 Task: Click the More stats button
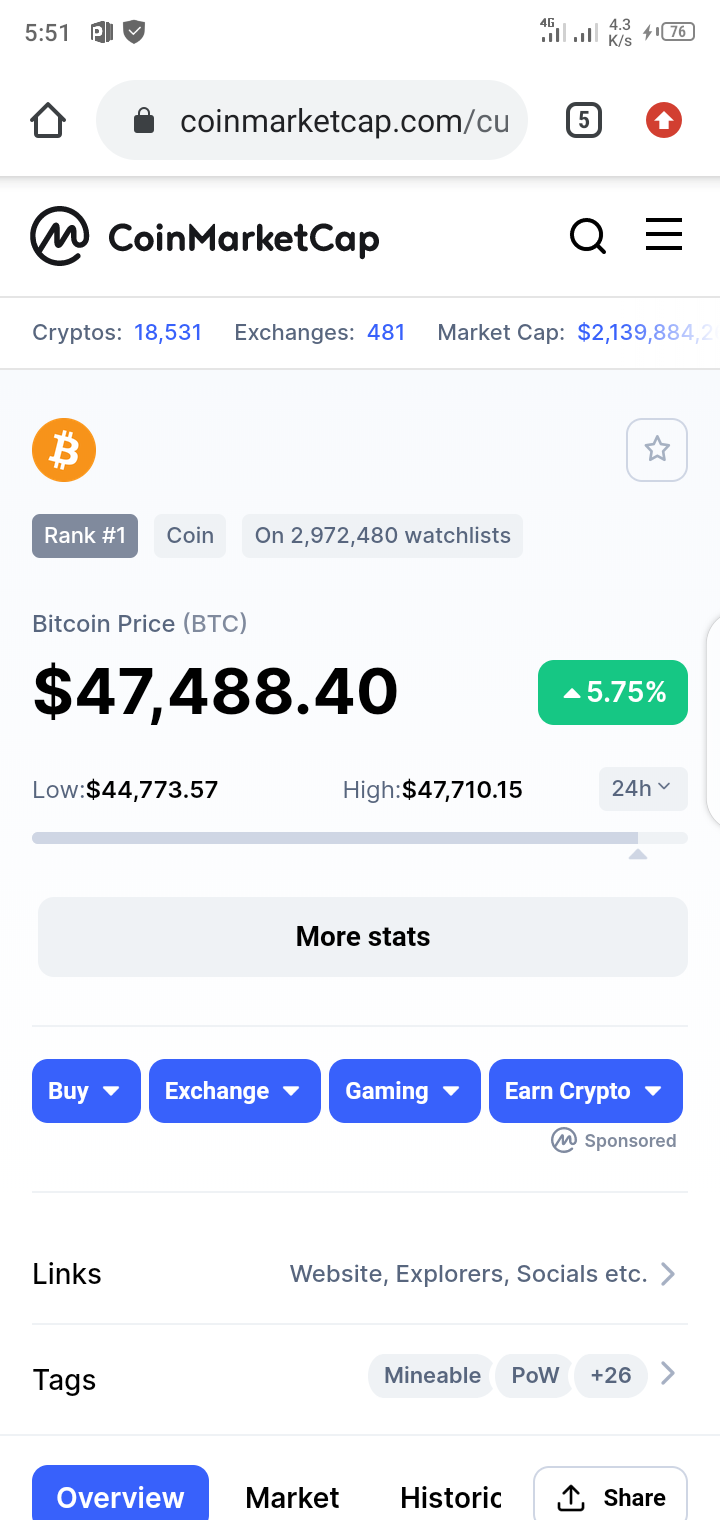pyautogui.click(x=363, y=937)
